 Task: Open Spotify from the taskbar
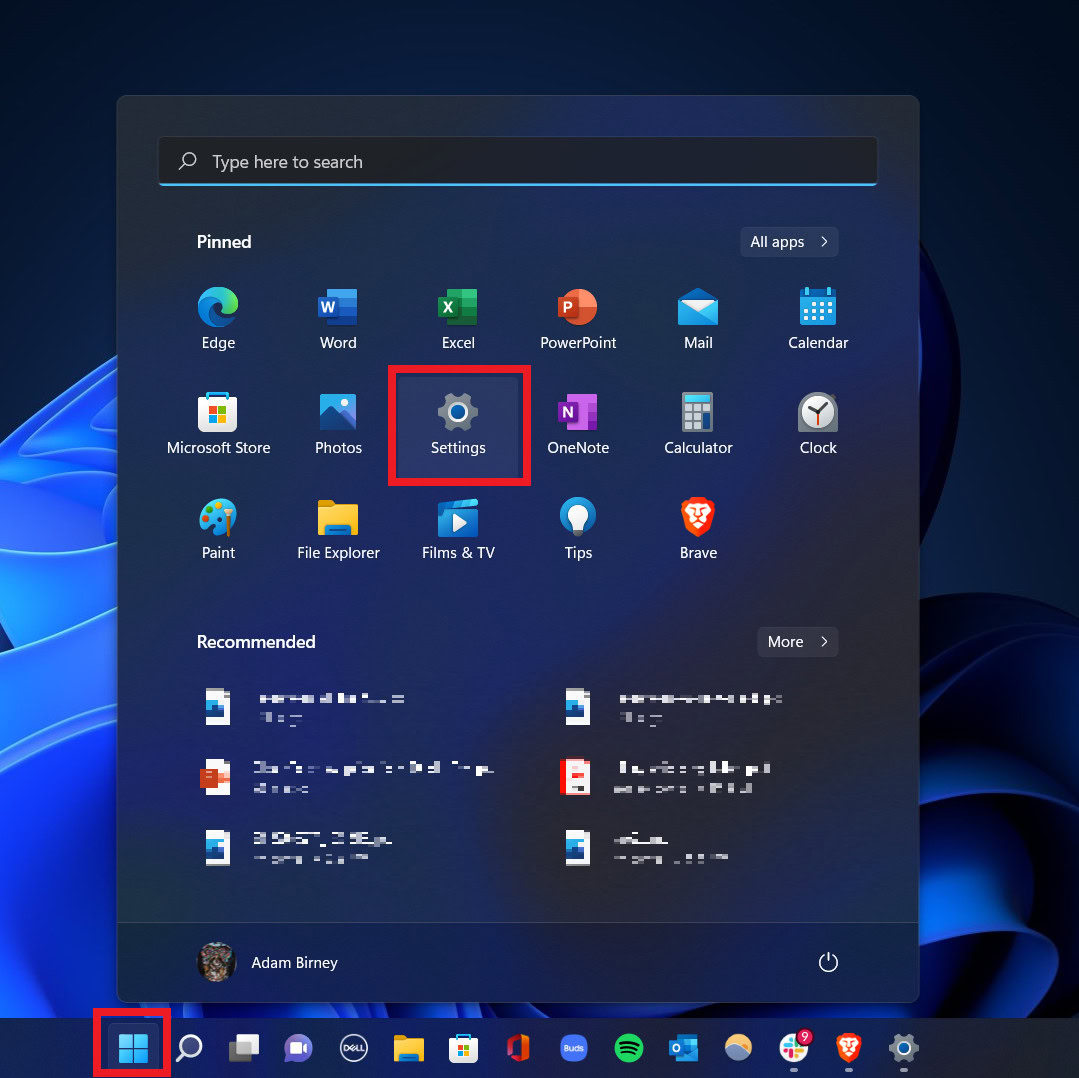(628, 1048)
